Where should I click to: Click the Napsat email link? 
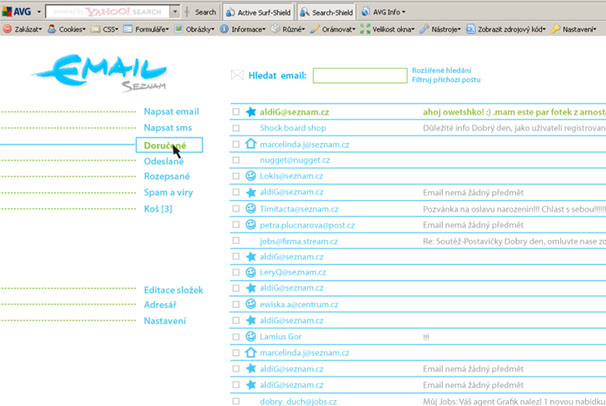coord(171,112)
